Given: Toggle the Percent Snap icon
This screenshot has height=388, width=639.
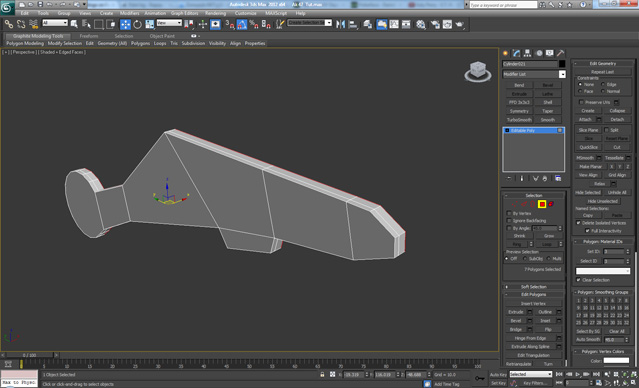Looking at the screenshot, I should (253, 24).
